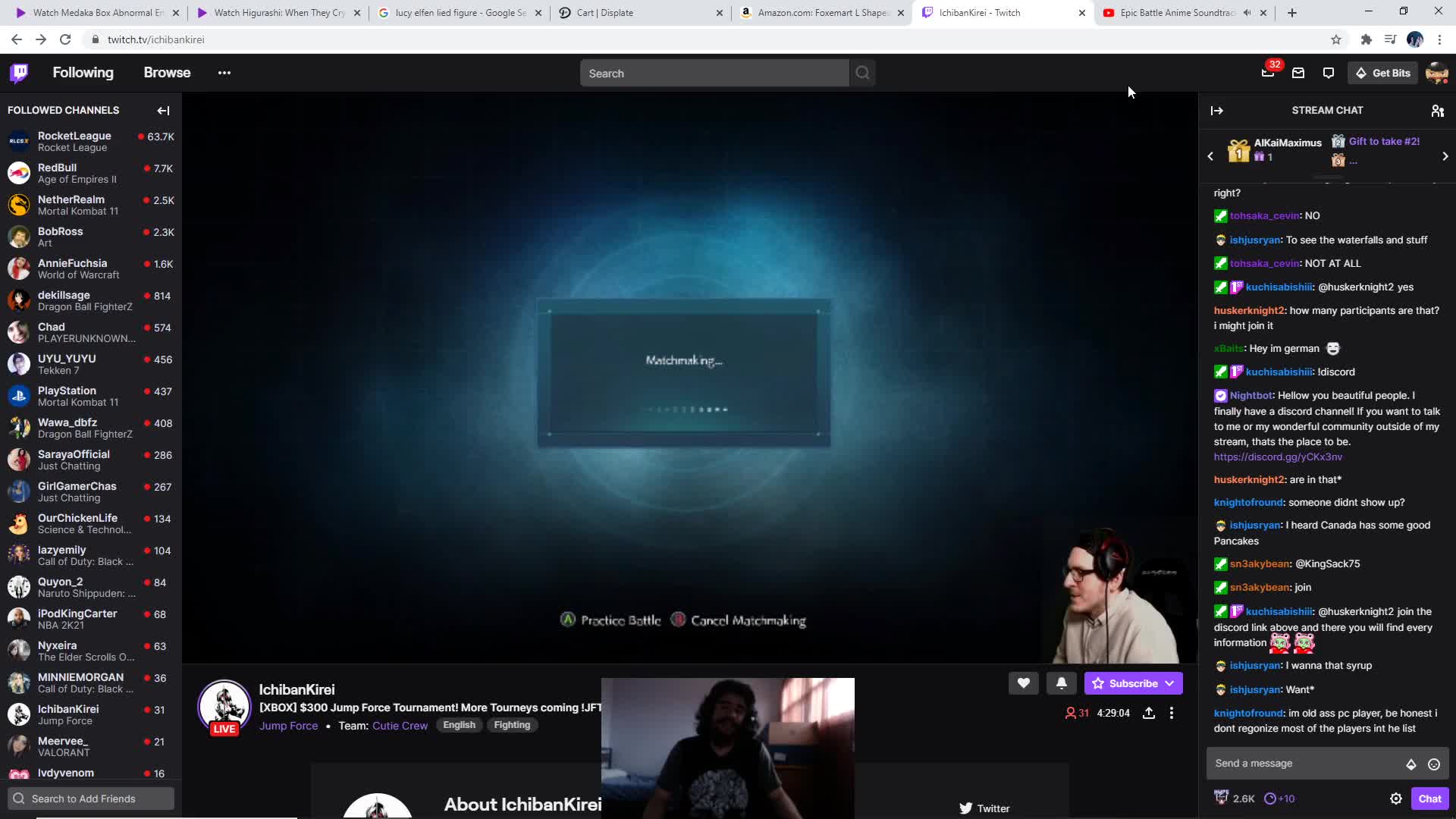Open dekillsage channel in sidebar
This screenshot has height=819, width=1456.
(91, 301)
